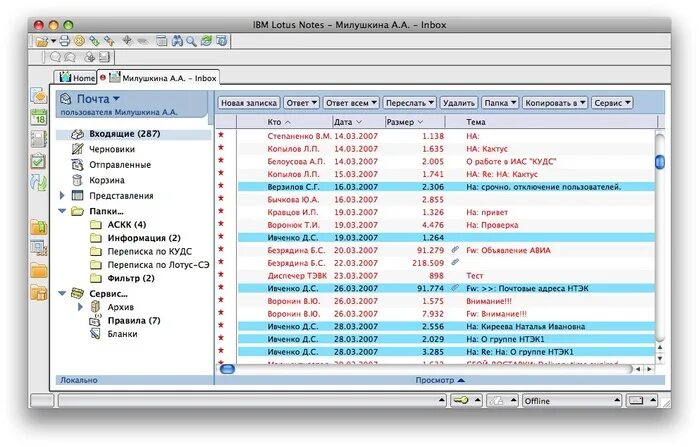
Task: Click the double speech bubbles icon
Action: pos(70,57)
